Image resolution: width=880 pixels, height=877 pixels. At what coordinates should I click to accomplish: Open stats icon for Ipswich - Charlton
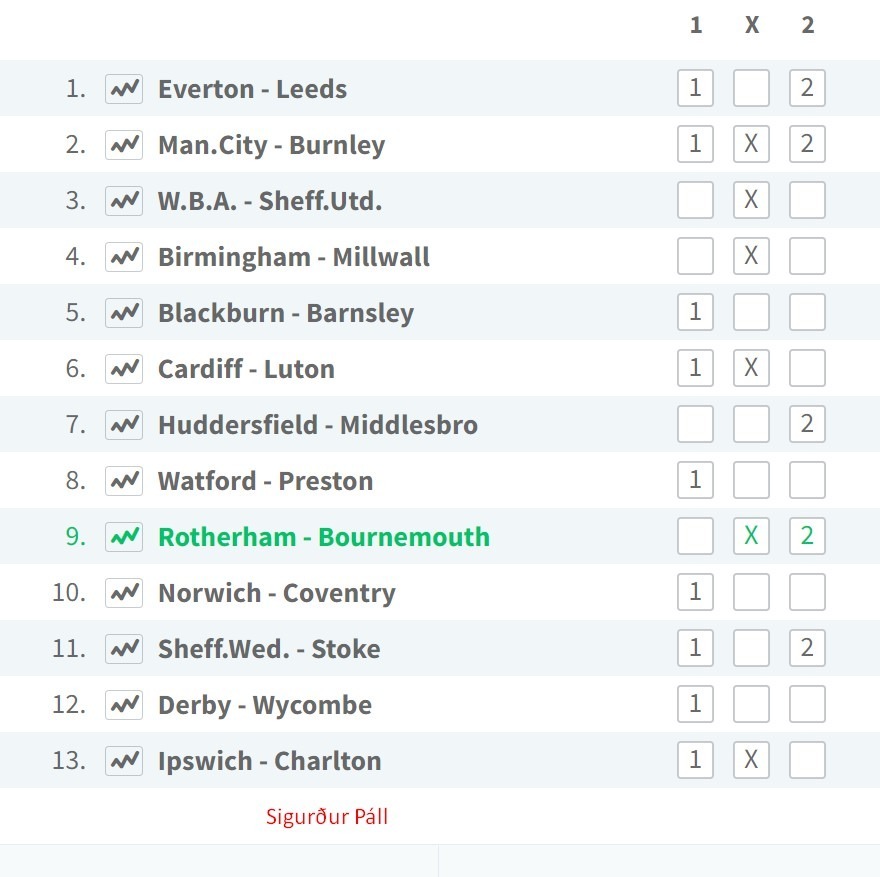pos(124,761)
